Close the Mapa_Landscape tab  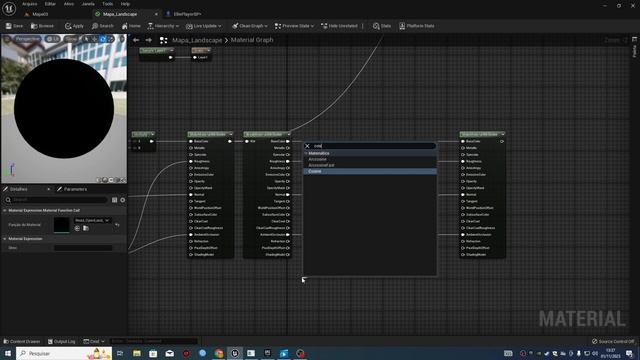pos(156,14)
